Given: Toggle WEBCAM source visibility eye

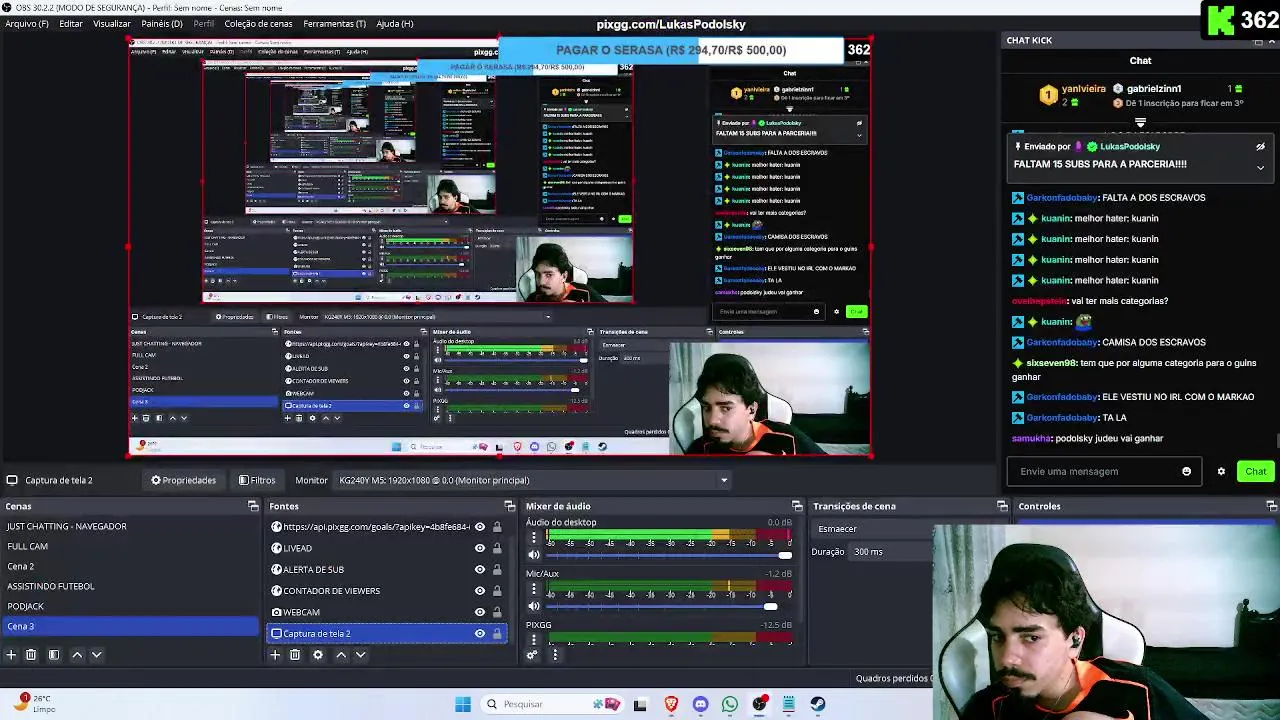Looking at the screenshot, I should [x=480, y=612].
